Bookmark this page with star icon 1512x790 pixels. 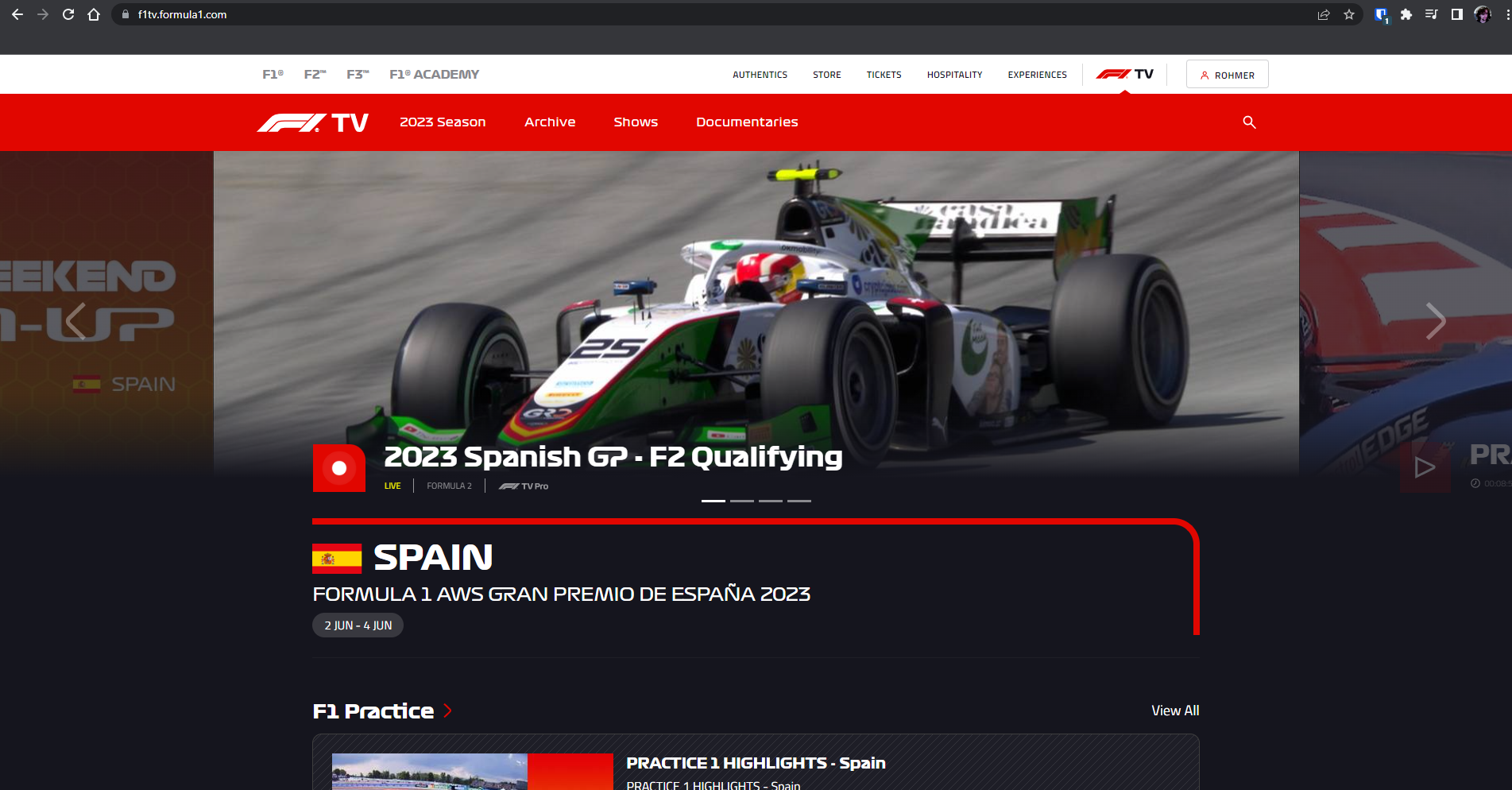[1349, 14]
